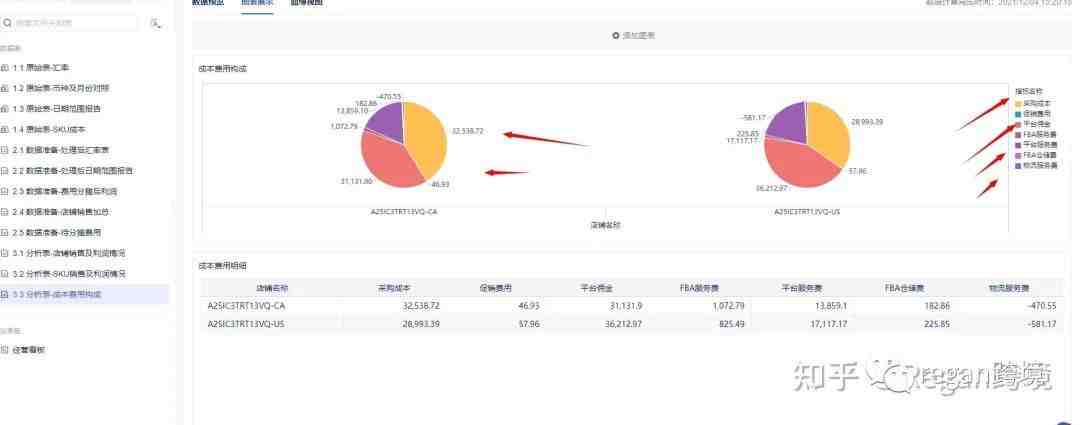This screenshot has height=425, width=1080.
Task: Open 2.5 数据准备 sheet in sidebar
Action: 57,232
